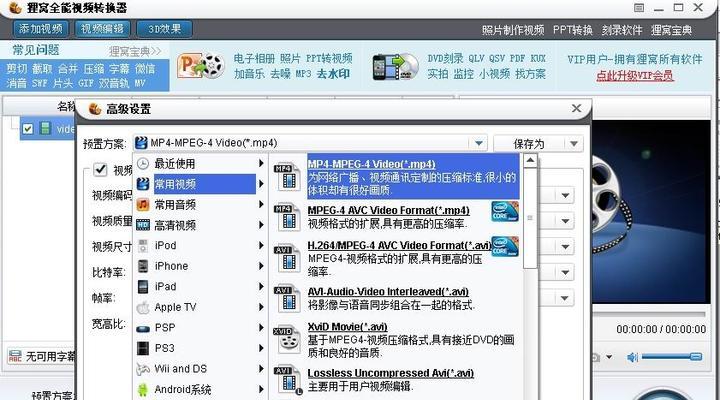Click the gamepad icon beside Wii and DS
Viewport: 720px width, 400px height.
point(143,369)
